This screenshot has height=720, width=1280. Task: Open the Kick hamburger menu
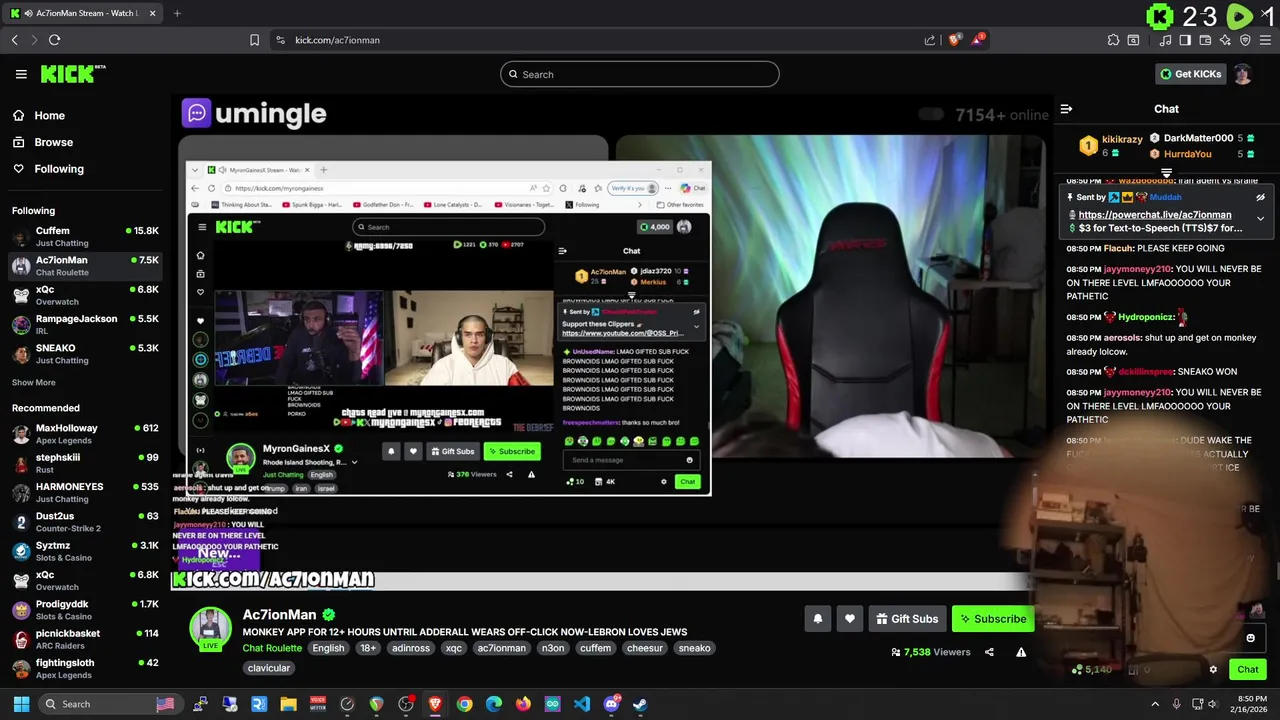click(x=21, y=74)
